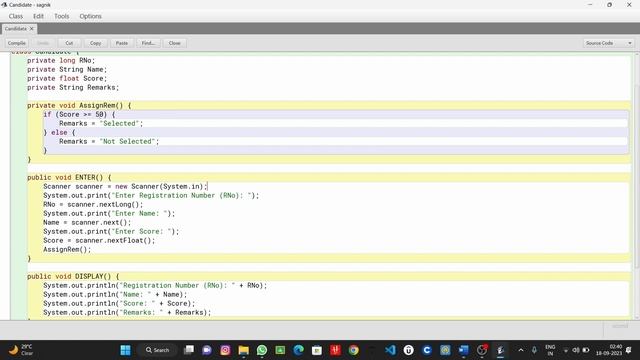Open the Windows Start menu

click(x=125, y=350)
